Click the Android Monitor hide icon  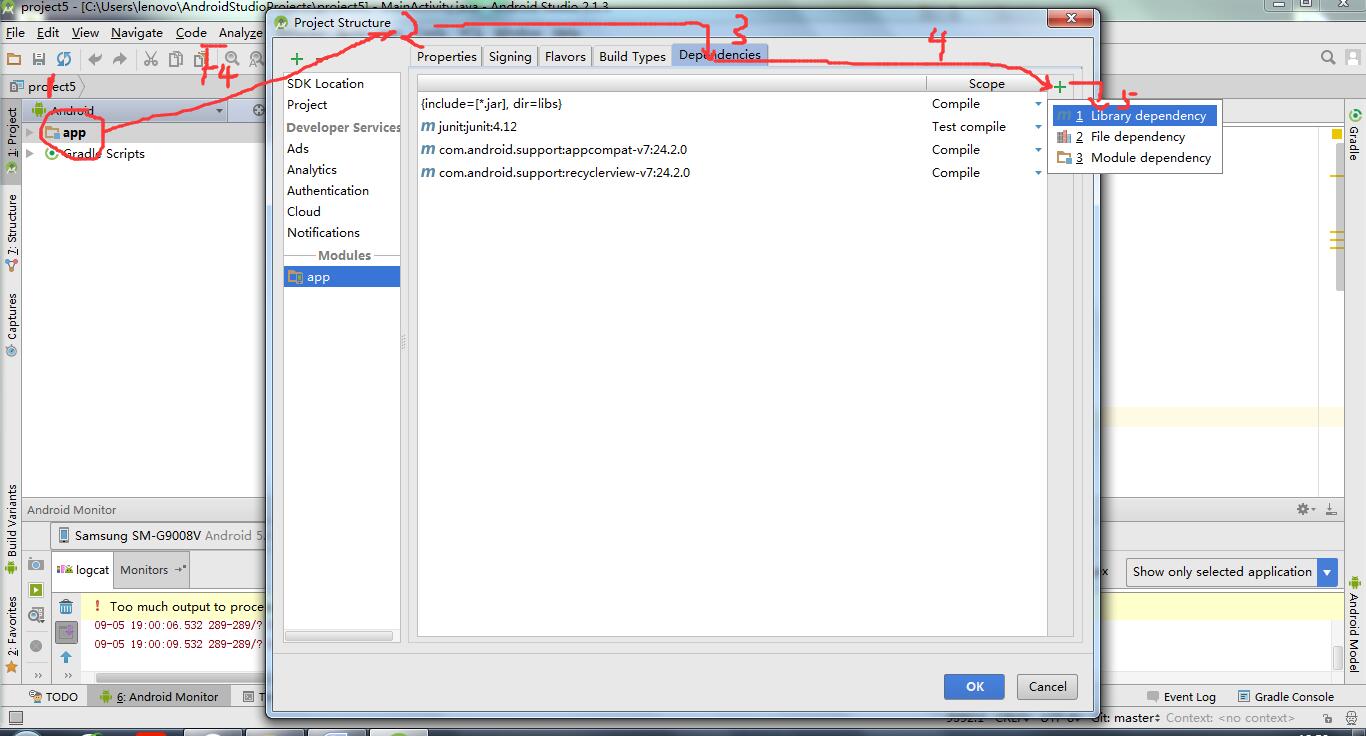click(1331, 509)
